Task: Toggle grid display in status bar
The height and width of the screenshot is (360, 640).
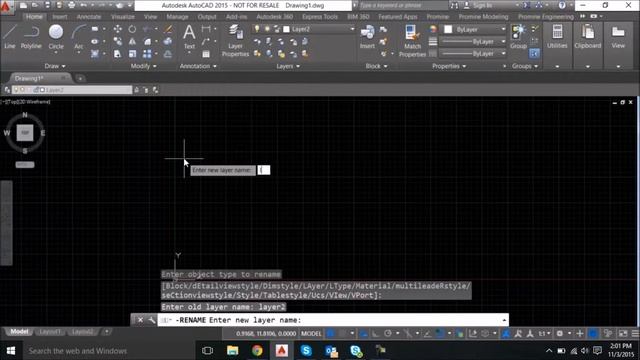Action: (331, 333)
